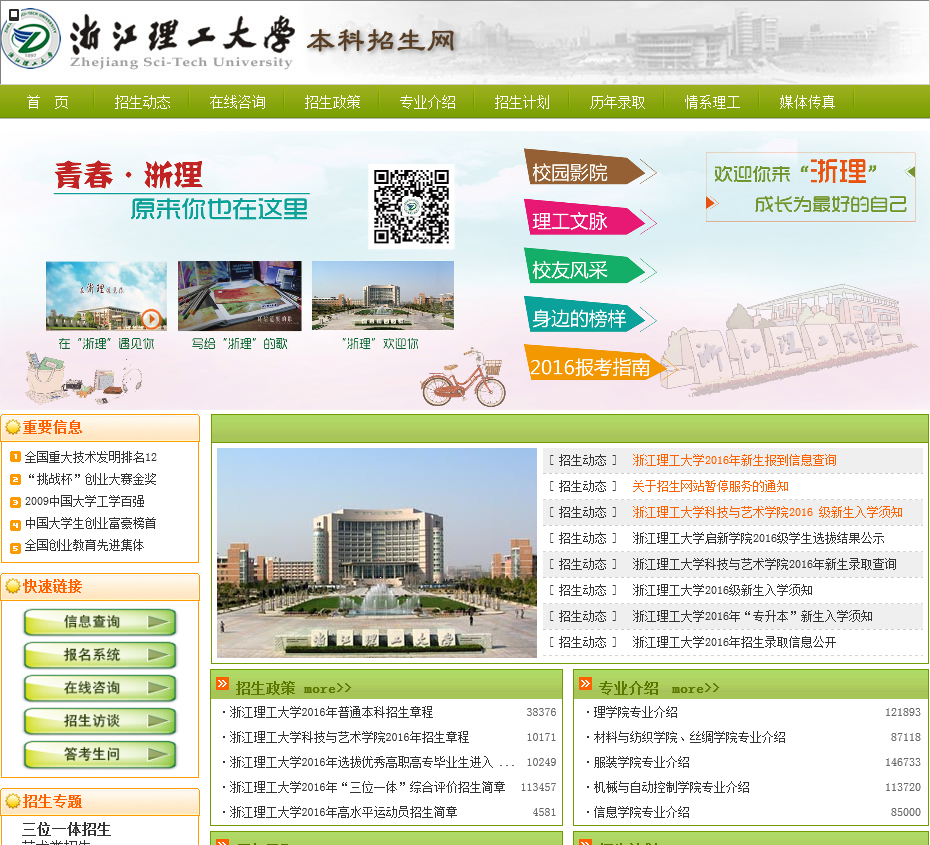
Task: Open 科技与艺术学院2016年新生录取查询 link
Action: tap(764, 564)
